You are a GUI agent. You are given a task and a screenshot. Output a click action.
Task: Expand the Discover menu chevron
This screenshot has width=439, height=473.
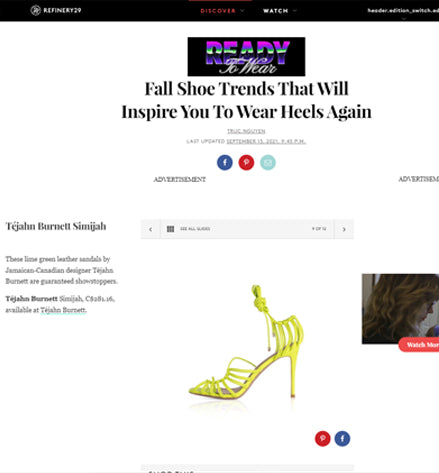click(242, 11)
